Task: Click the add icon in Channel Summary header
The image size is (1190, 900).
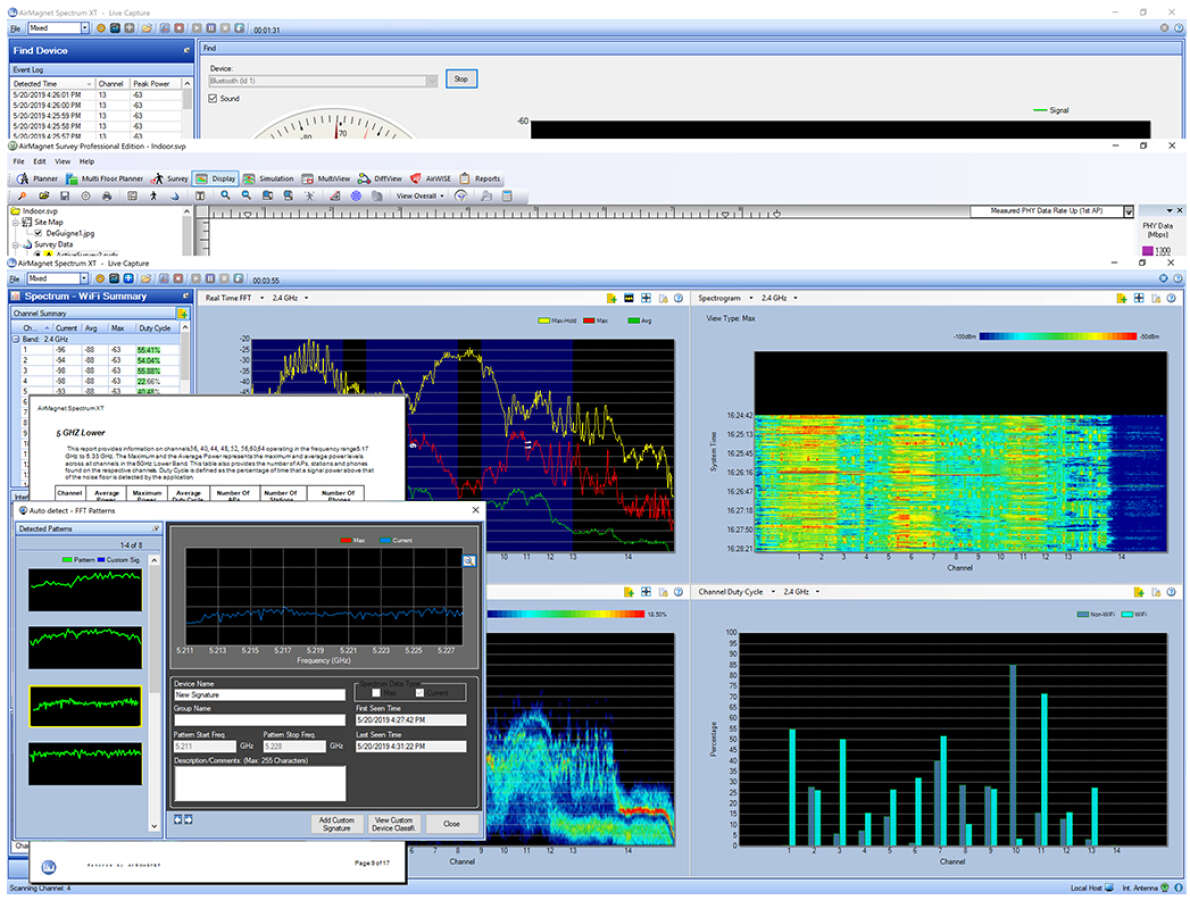Action: [182, 313]
